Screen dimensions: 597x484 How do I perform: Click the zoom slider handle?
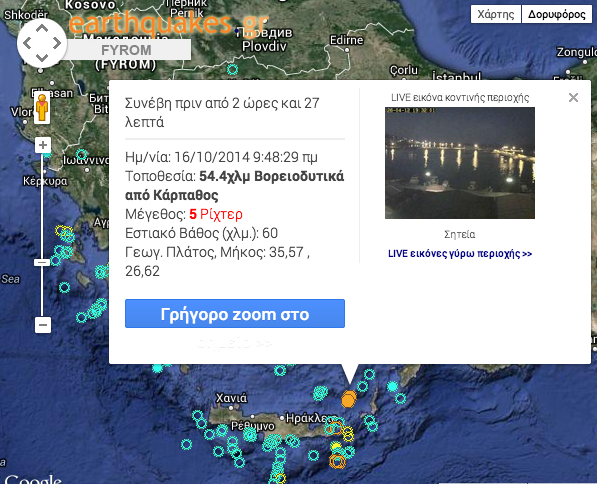tap(42, 262)
